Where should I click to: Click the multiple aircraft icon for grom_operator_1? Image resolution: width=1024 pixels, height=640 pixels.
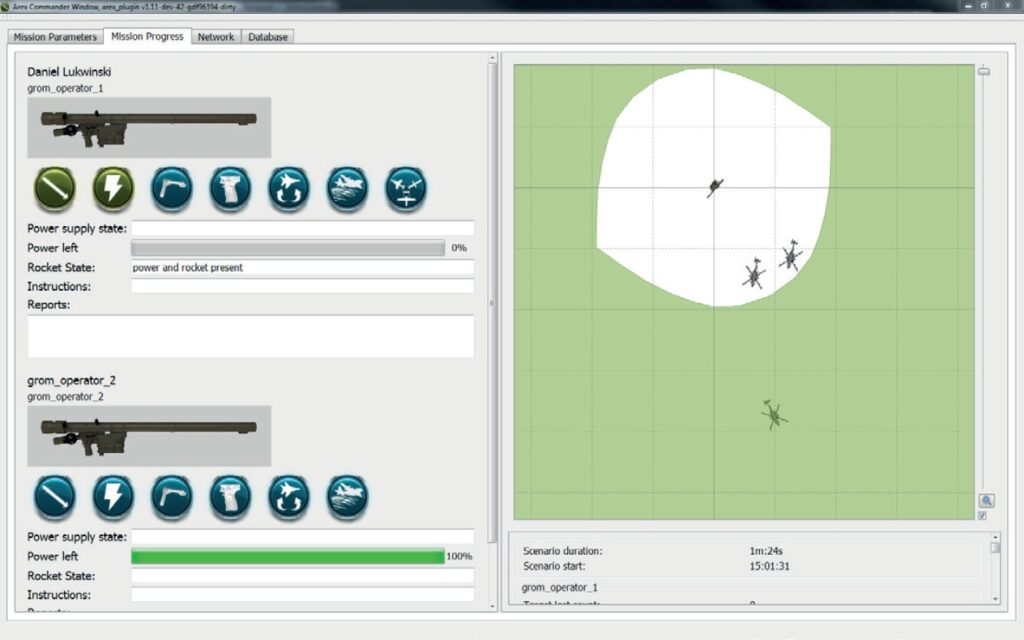click(406, 188)
